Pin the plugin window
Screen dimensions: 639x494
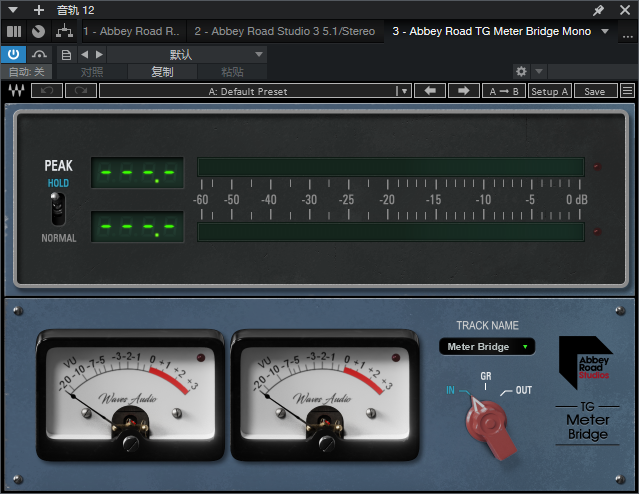(598, 10)
